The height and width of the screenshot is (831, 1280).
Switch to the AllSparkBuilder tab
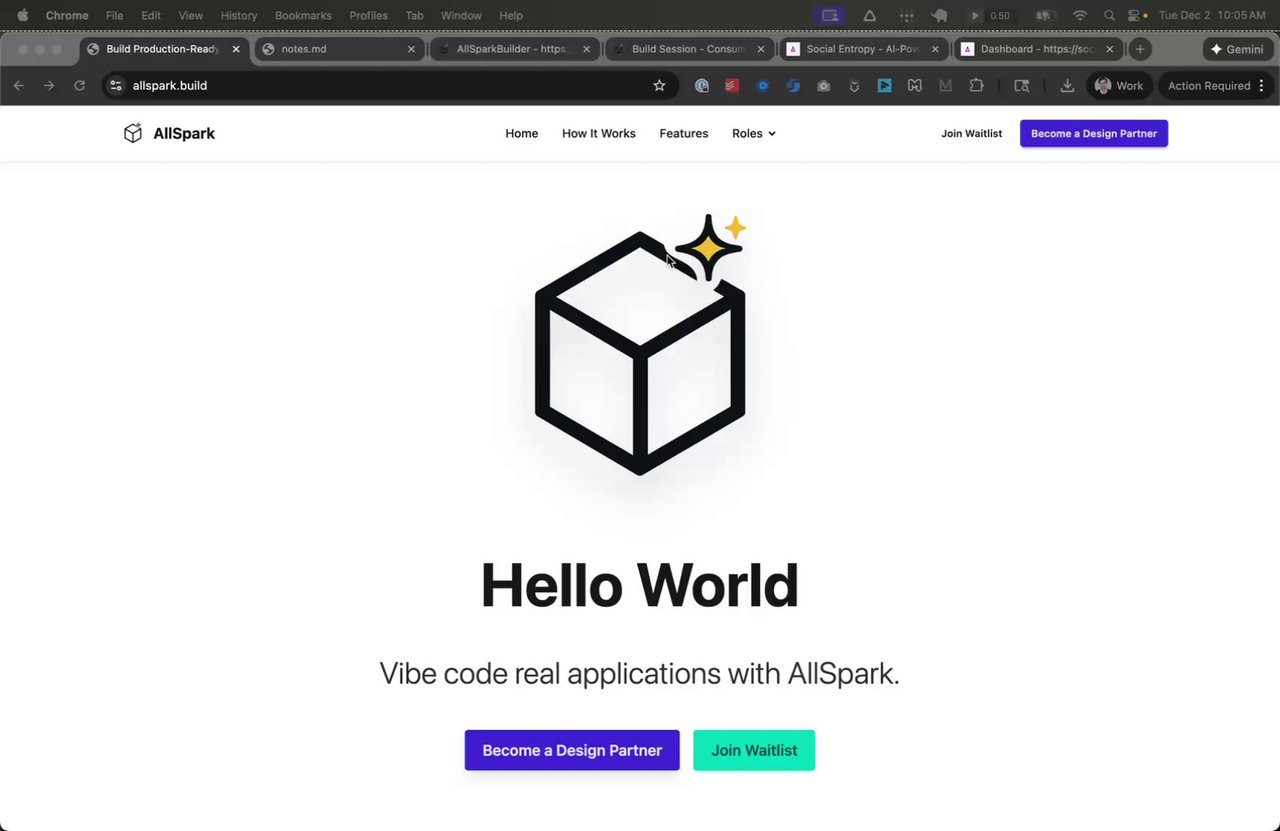pyautogui.click(x=515, y=49)
